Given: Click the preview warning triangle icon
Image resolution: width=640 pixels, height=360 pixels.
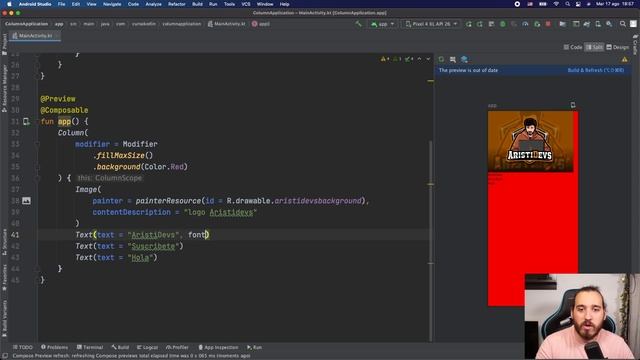Looking at the screenshot, I should tap(624, 60).
